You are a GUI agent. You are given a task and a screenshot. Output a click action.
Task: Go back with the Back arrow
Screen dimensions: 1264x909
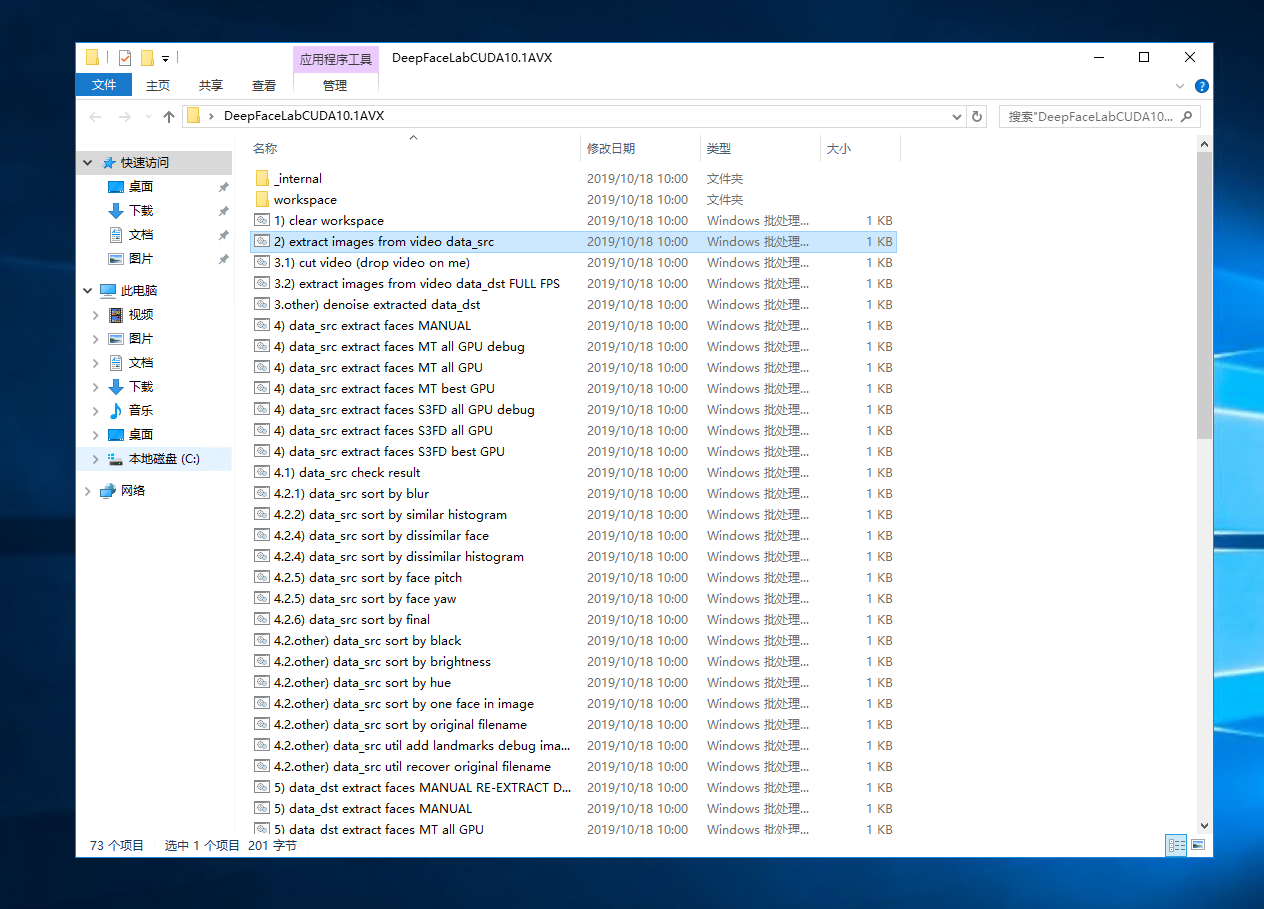tap(95, 116)
